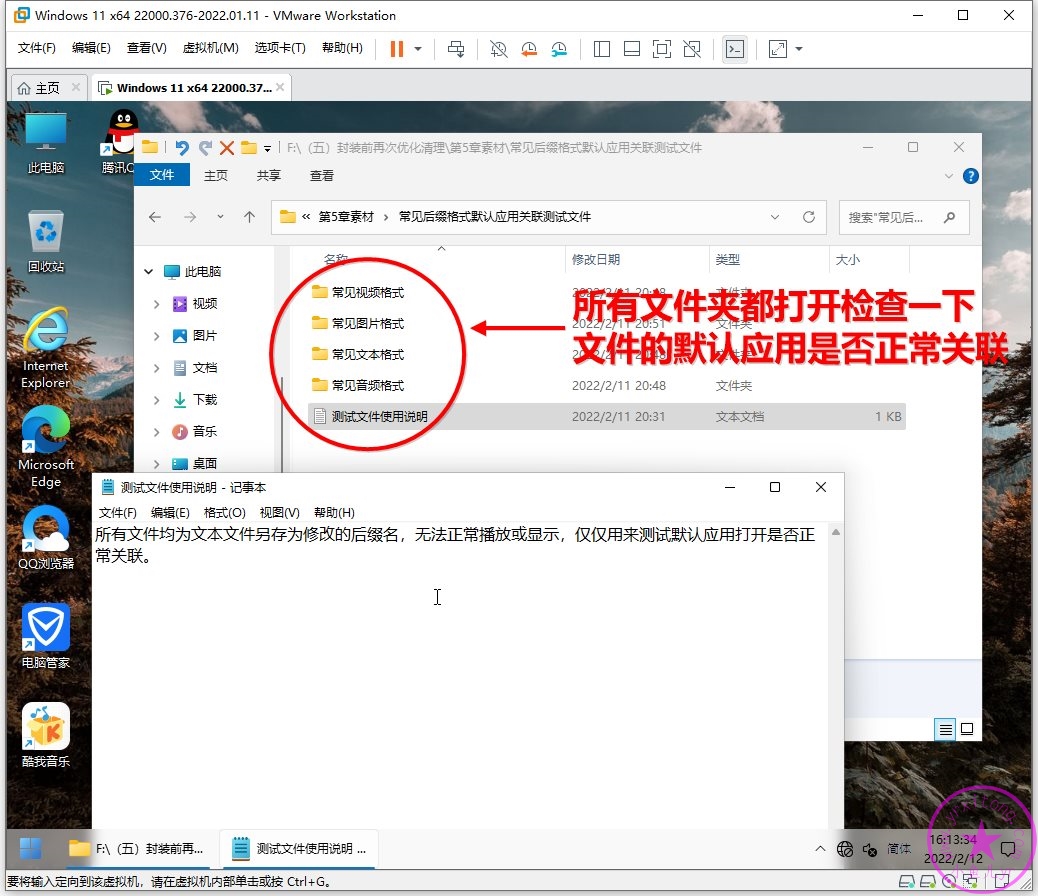Switch Explorer to details view icon

click(x=945, y=729)
